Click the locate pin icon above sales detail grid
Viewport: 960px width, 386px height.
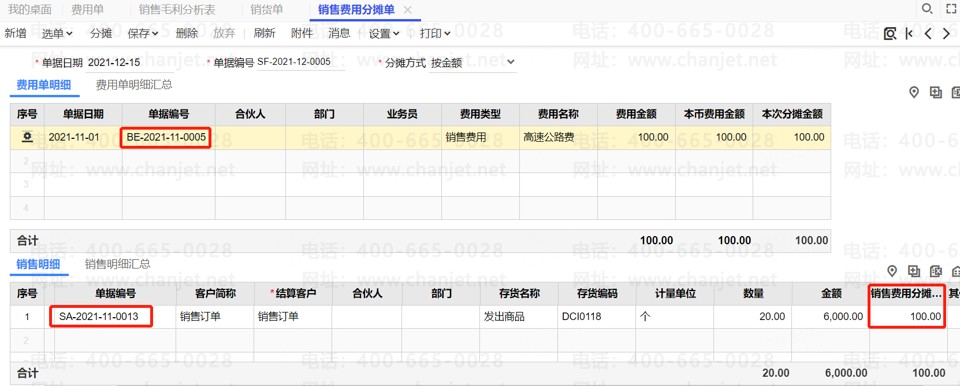click(892, 271)
